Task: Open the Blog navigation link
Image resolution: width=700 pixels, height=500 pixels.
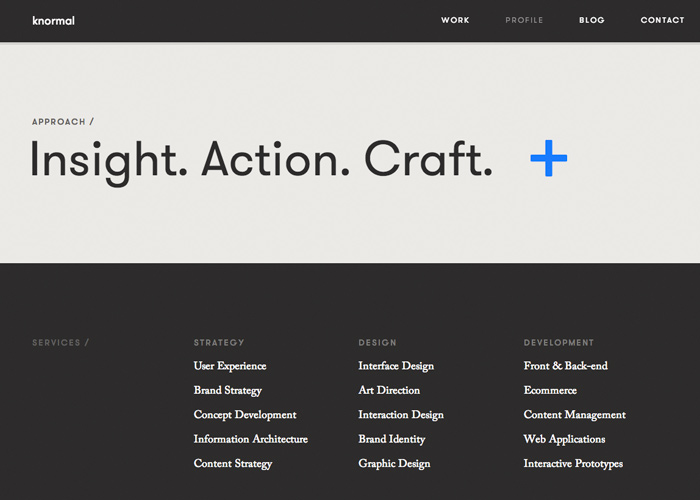Action: [591, 20]
